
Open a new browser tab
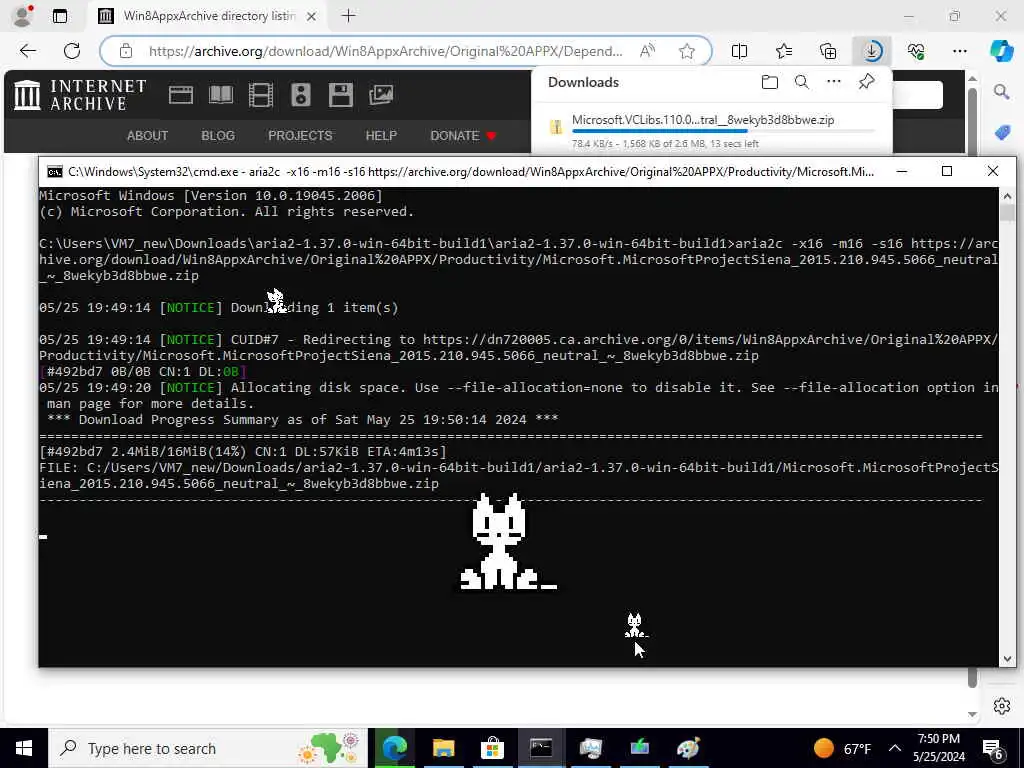click(x=349, y=16)
